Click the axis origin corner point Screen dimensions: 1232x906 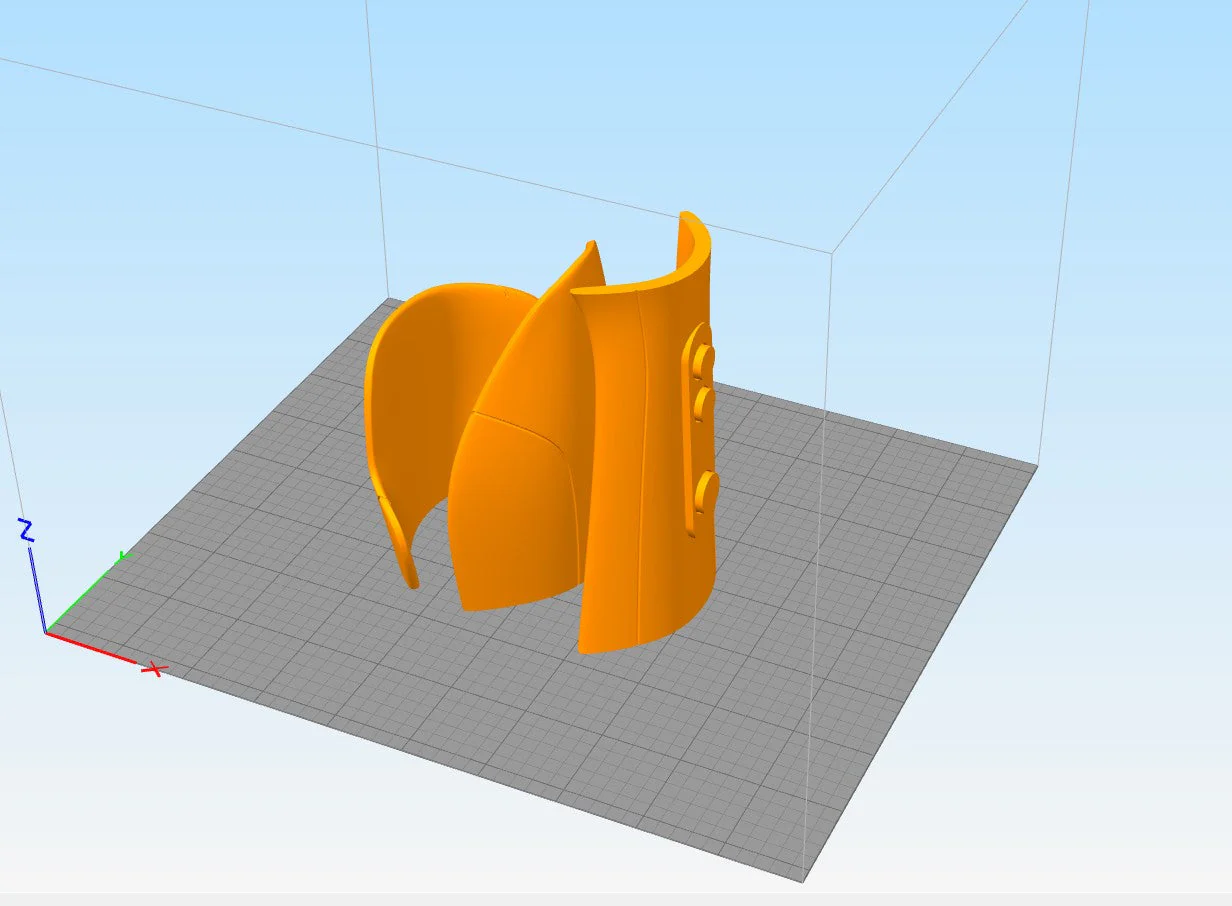(x=46, y=632)
